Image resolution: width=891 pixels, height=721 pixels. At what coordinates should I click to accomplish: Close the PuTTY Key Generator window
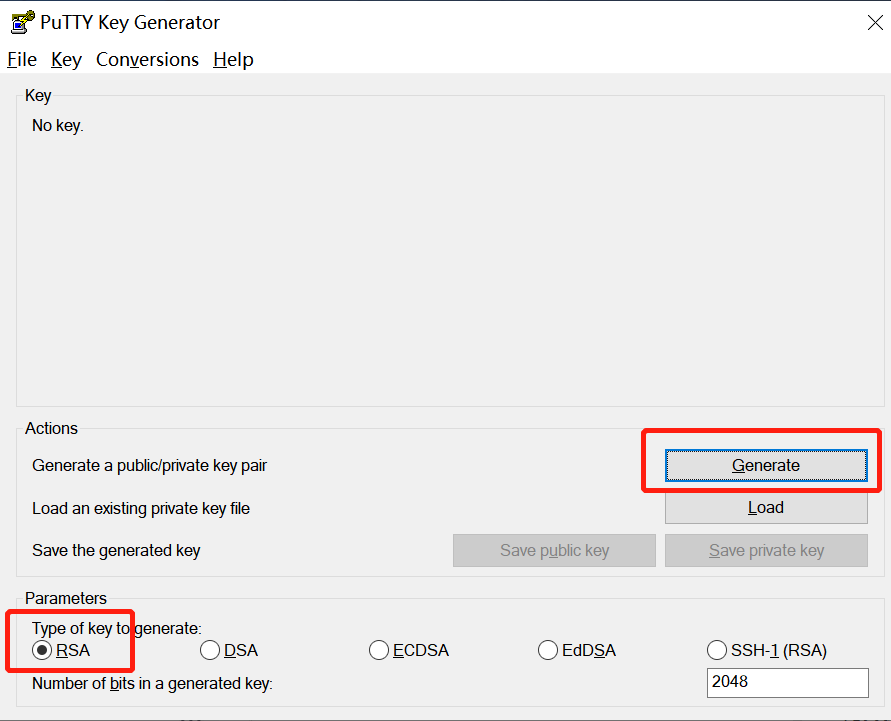coord(875,23)
